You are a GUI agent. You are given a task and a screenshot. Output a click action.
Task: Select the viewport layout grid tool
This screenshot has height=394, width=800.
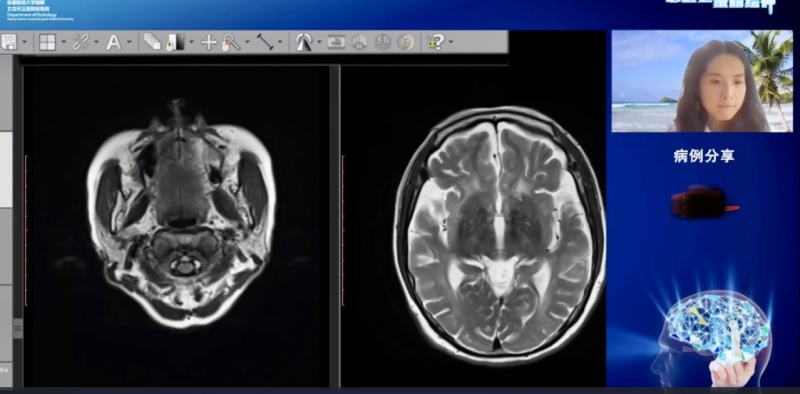click(47, 42)
